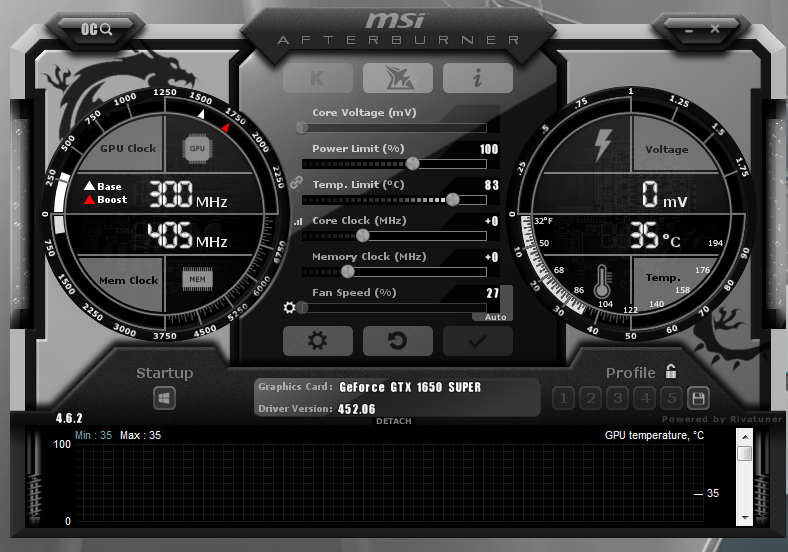
Task: Select profile slot 4
Action: (645, 399)
